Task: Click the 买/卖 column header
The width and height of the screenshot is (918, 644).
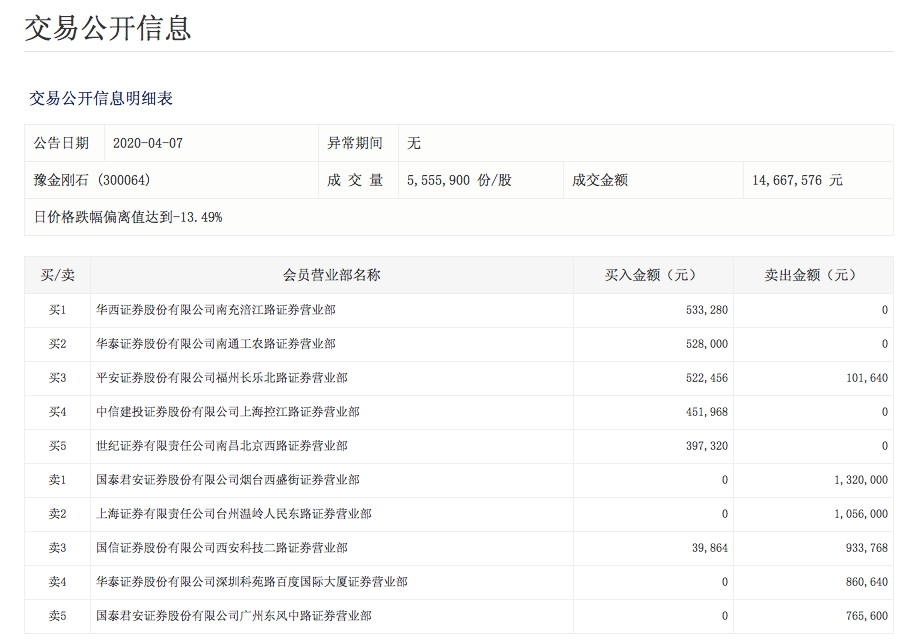Action: (57, 275)
